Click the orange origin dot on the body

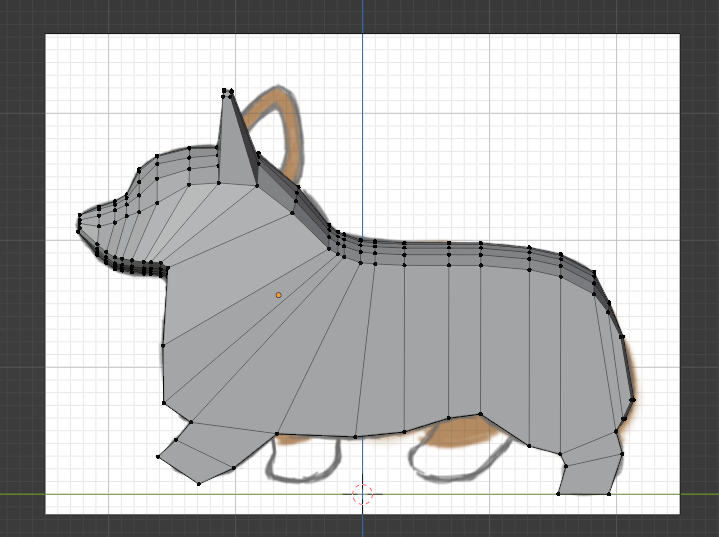[278, 295]
